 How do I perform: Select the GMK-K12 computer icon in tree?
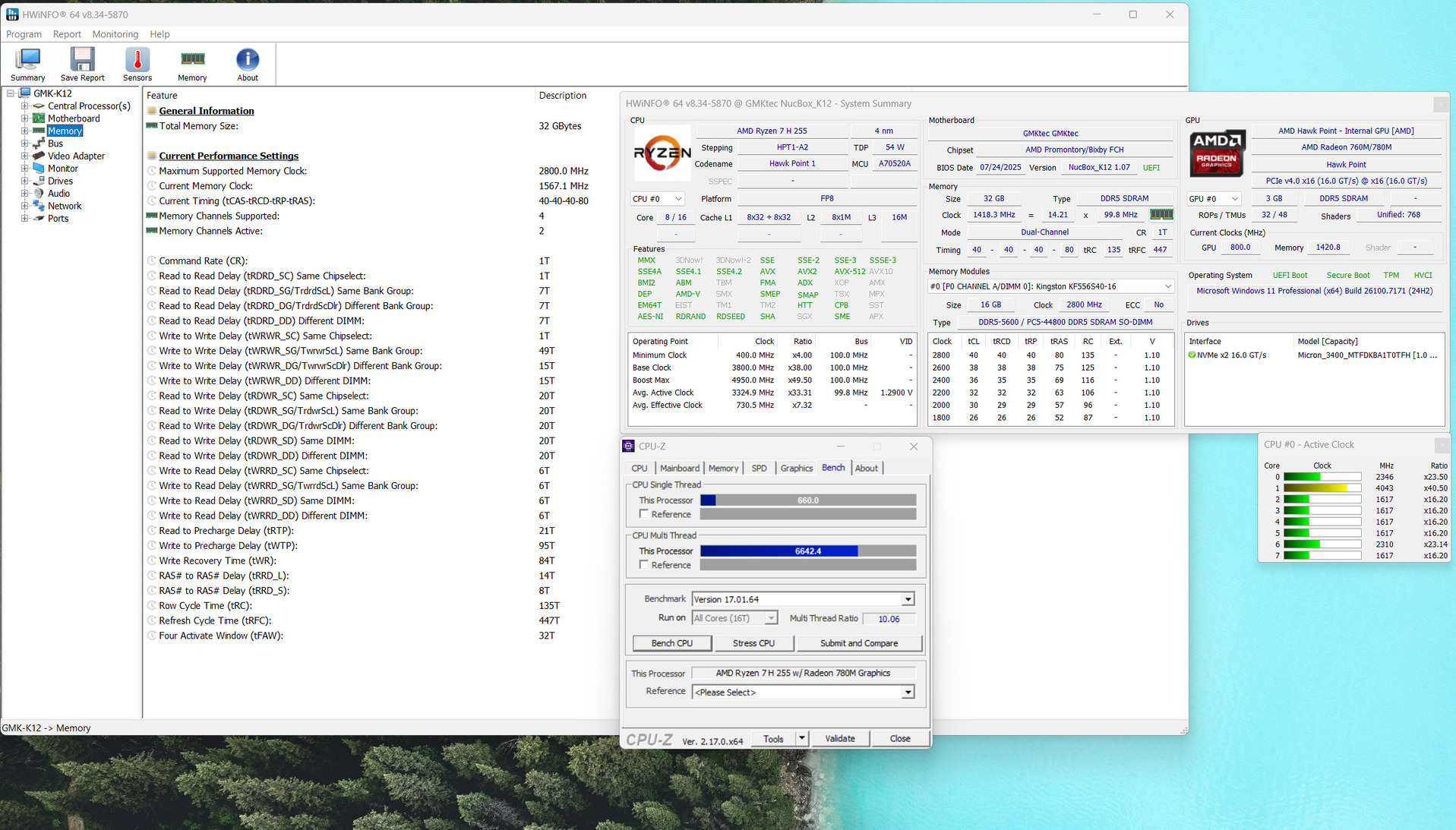tap(24, 93)
